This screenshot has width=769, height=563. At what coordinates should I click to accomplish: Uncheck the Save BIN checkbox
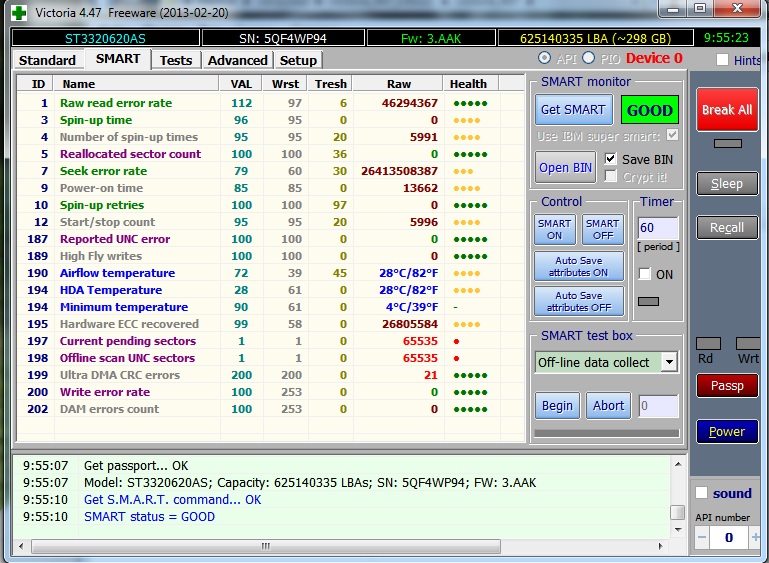tap(611, 159)
